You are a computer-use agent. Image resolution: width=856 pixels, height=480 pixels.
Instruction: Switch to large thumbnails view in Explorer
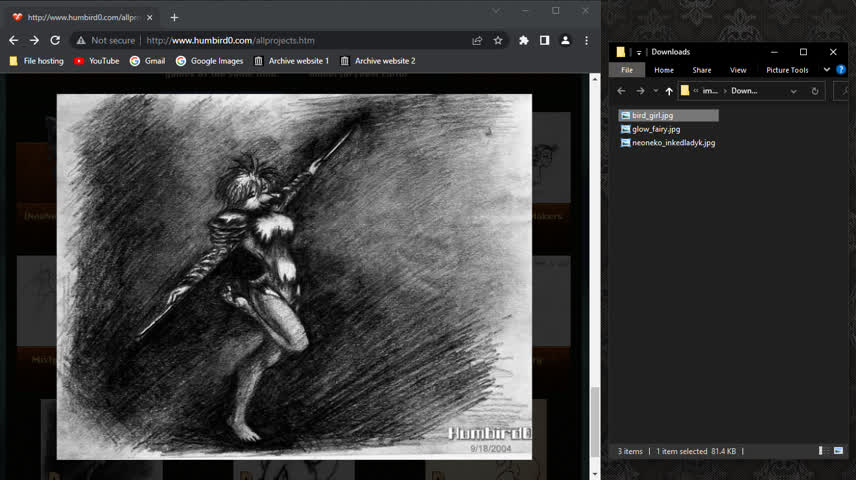tap(838, 451)
